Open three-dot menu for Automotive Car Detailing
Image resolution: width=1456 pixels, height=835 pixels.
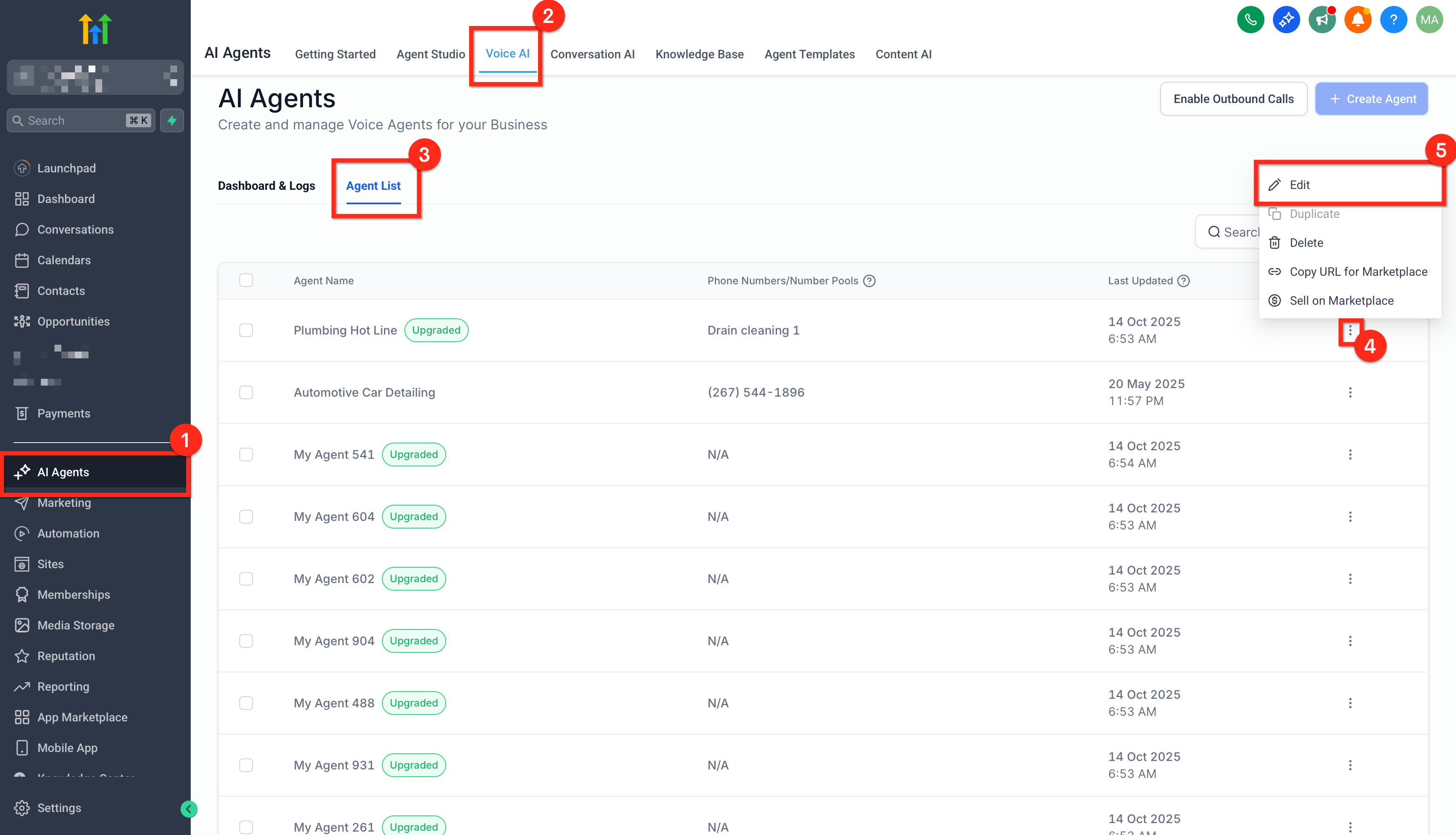[1350, 392]
